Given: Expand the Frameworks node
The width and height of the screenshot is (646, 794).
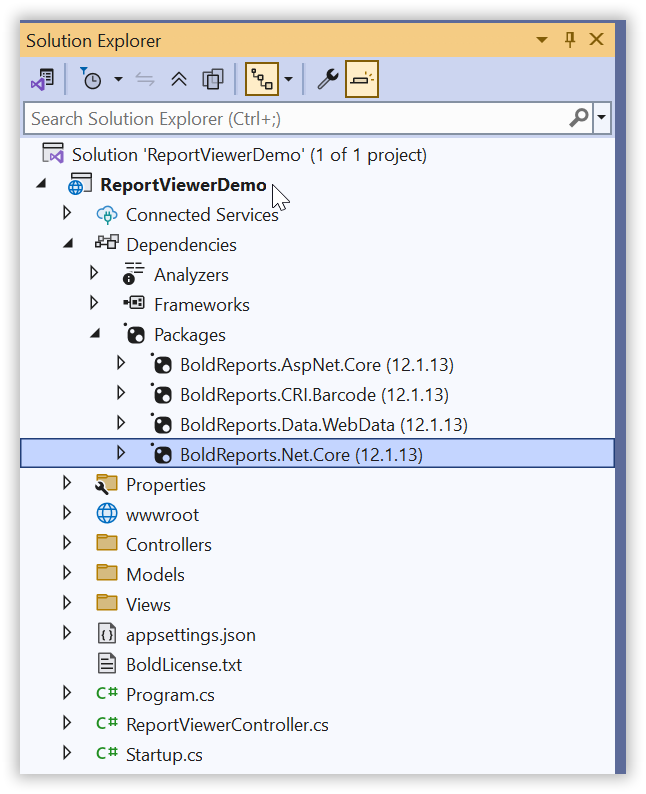Looking at the screenshot, I should point(94,303).
